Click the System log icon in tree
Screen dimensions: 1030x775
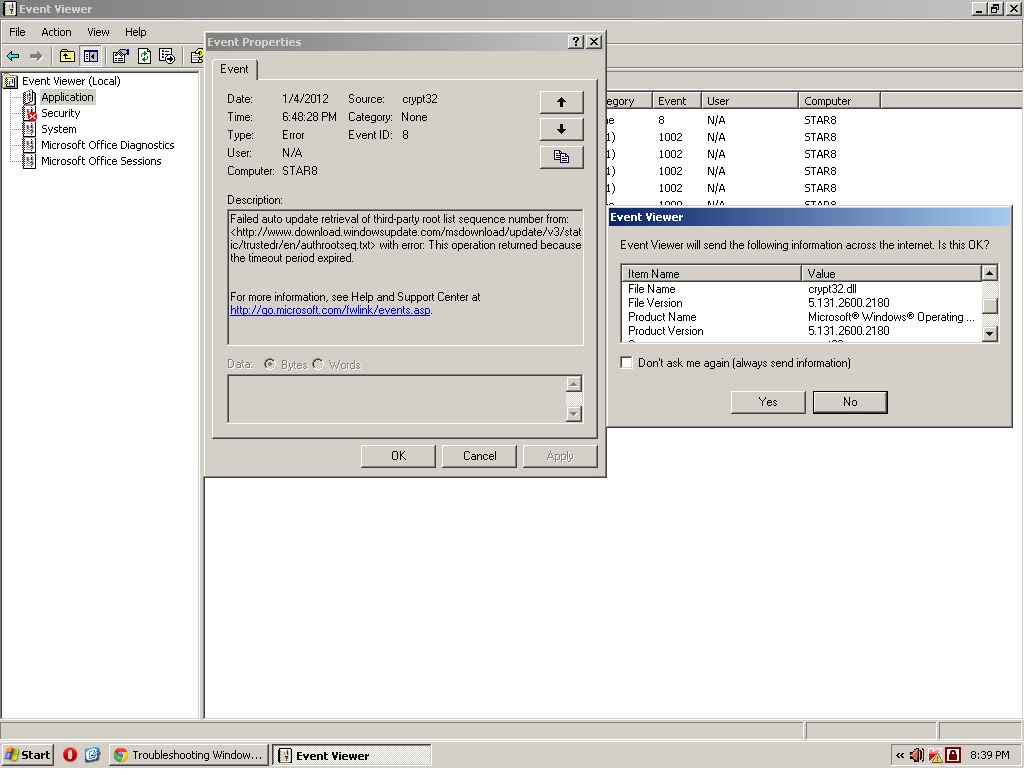30,129
